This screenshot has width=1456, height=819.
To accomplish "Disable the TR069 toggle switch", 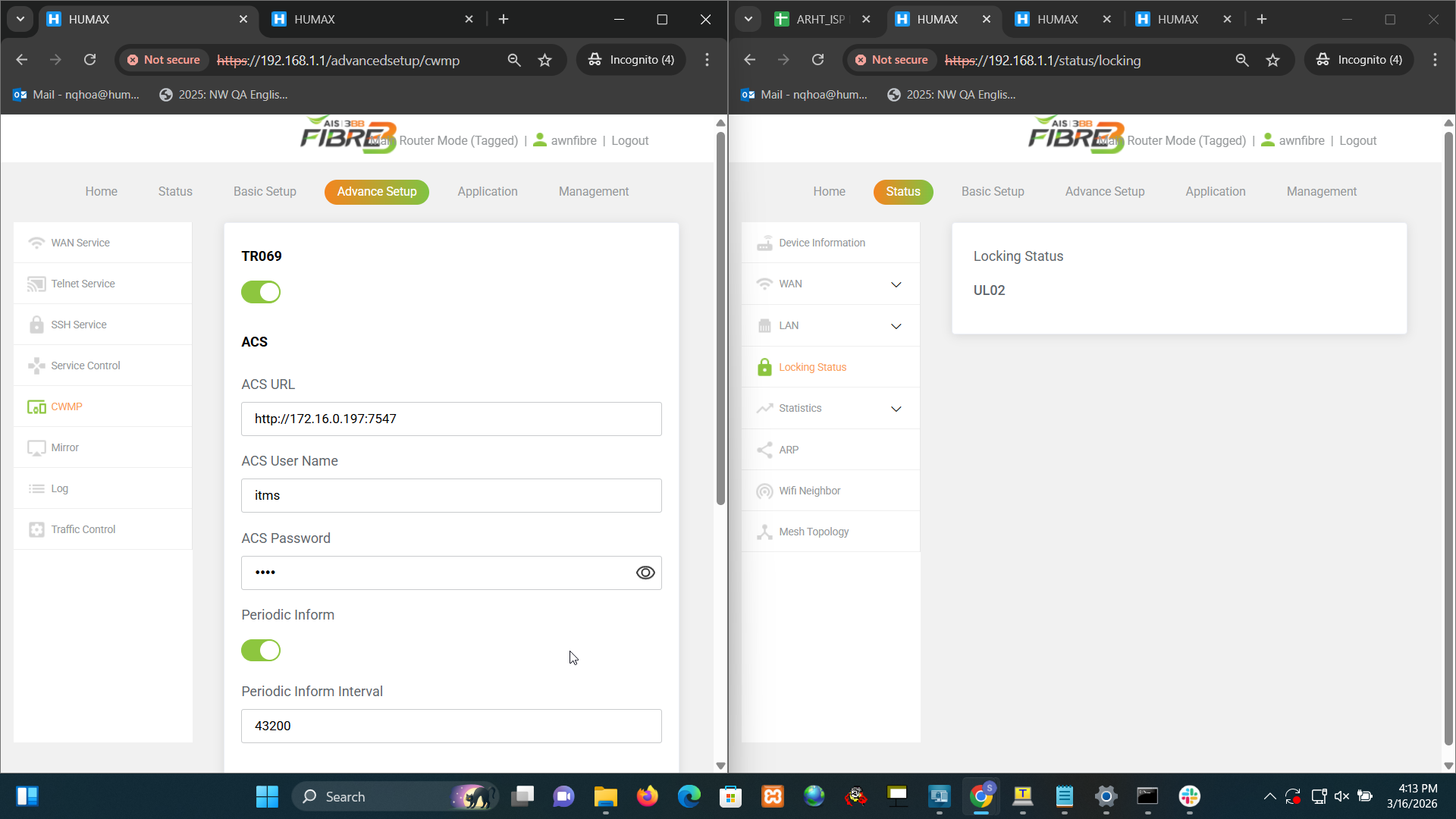I will click(x=261, y=292).
